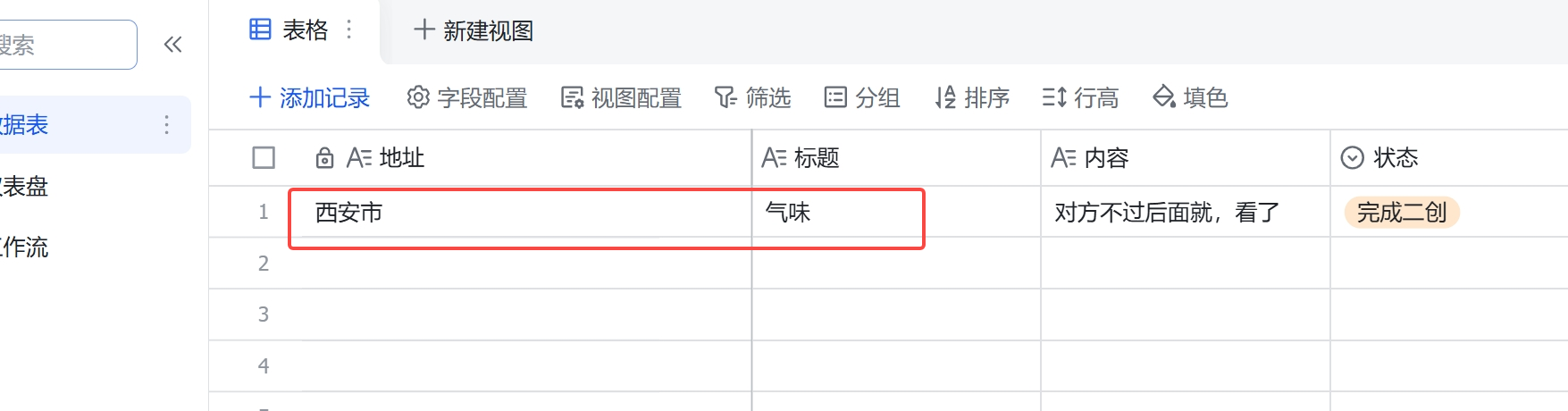Open the status column header dropdown
Image resolution: width=1568 pixels, height=411 pixels.
(x=1353, y=158)
